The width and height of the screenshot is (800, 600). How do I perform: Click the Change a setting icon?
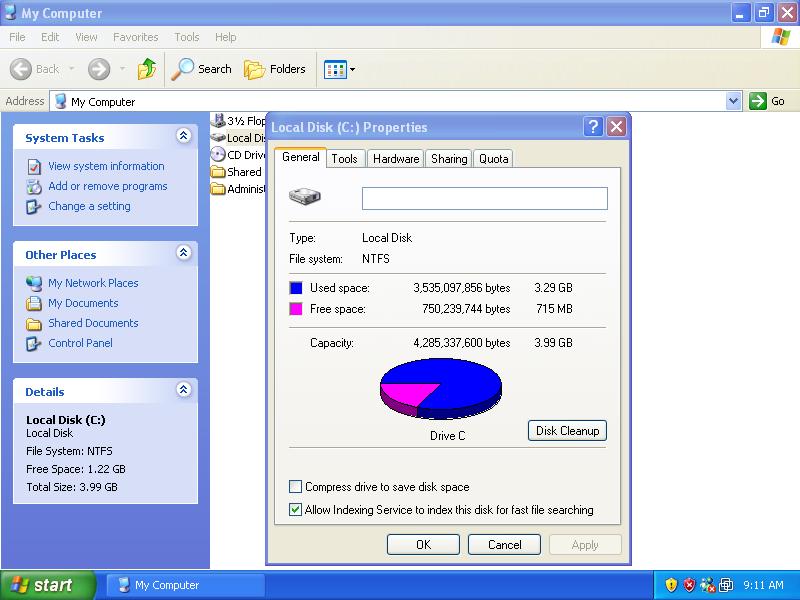pyautogui.click(x=34, y=207)
